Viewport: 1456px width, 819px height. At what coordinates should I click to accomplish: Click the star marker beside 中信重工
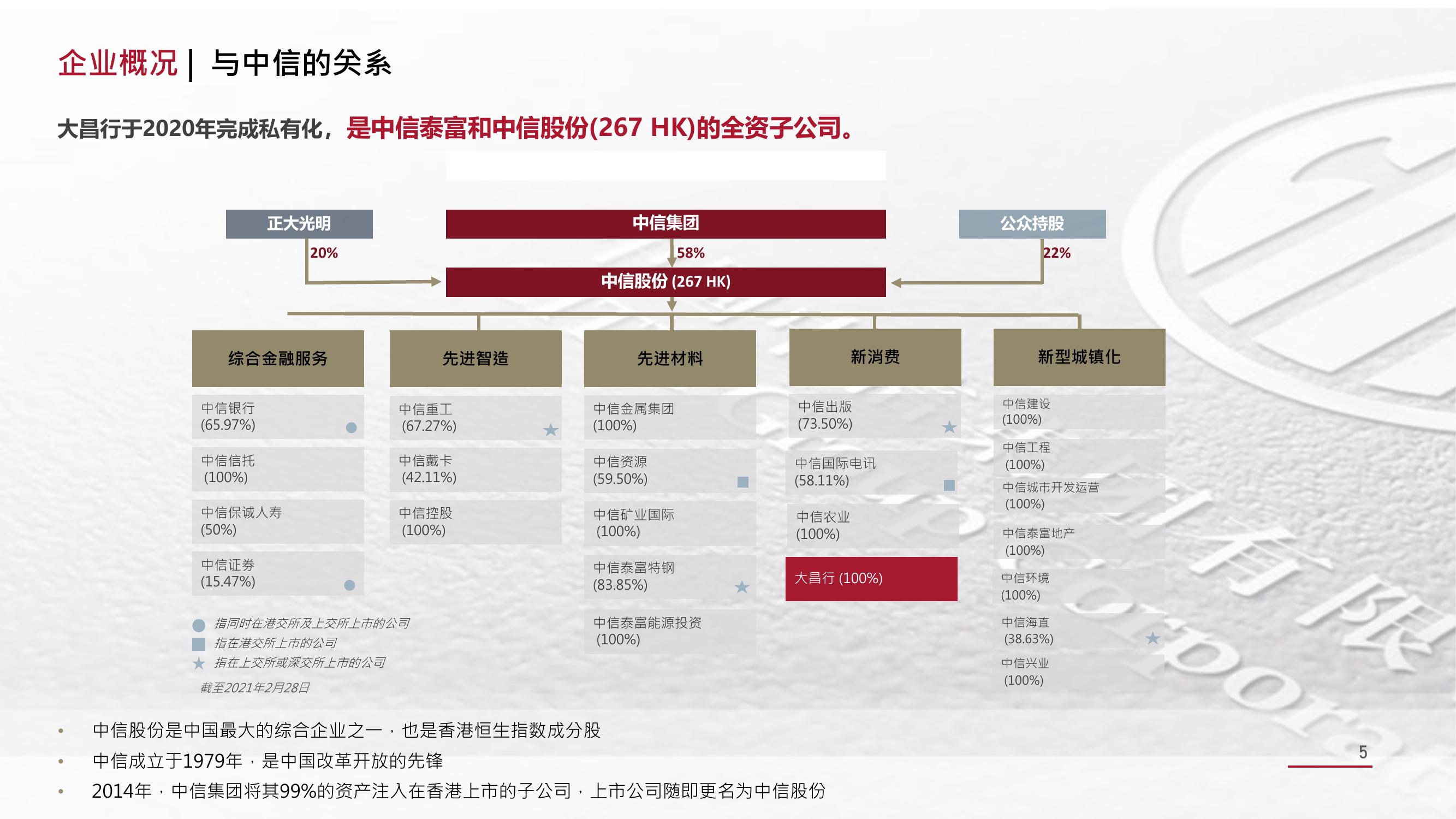click(x=550, y=430)
